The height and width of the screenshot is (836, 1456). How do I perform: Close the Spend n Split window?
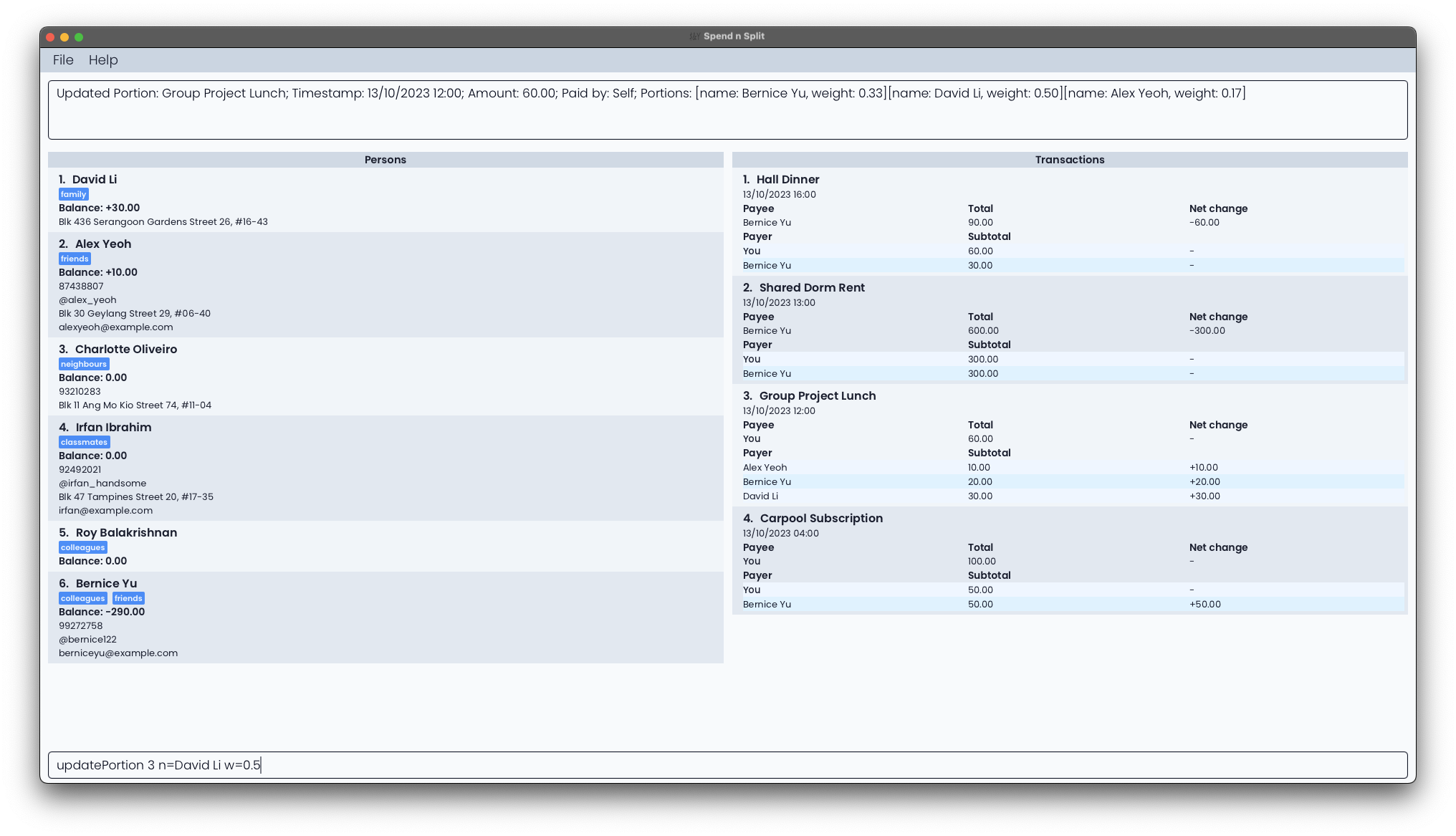coord(50,37)
